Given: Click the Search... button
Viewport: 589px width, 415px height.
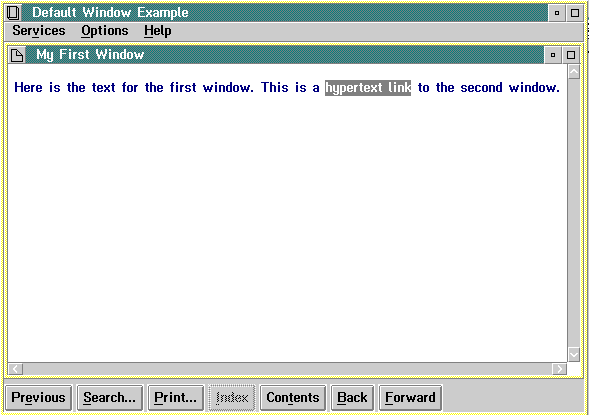Looking at the screenshot, I should point(110,397).
